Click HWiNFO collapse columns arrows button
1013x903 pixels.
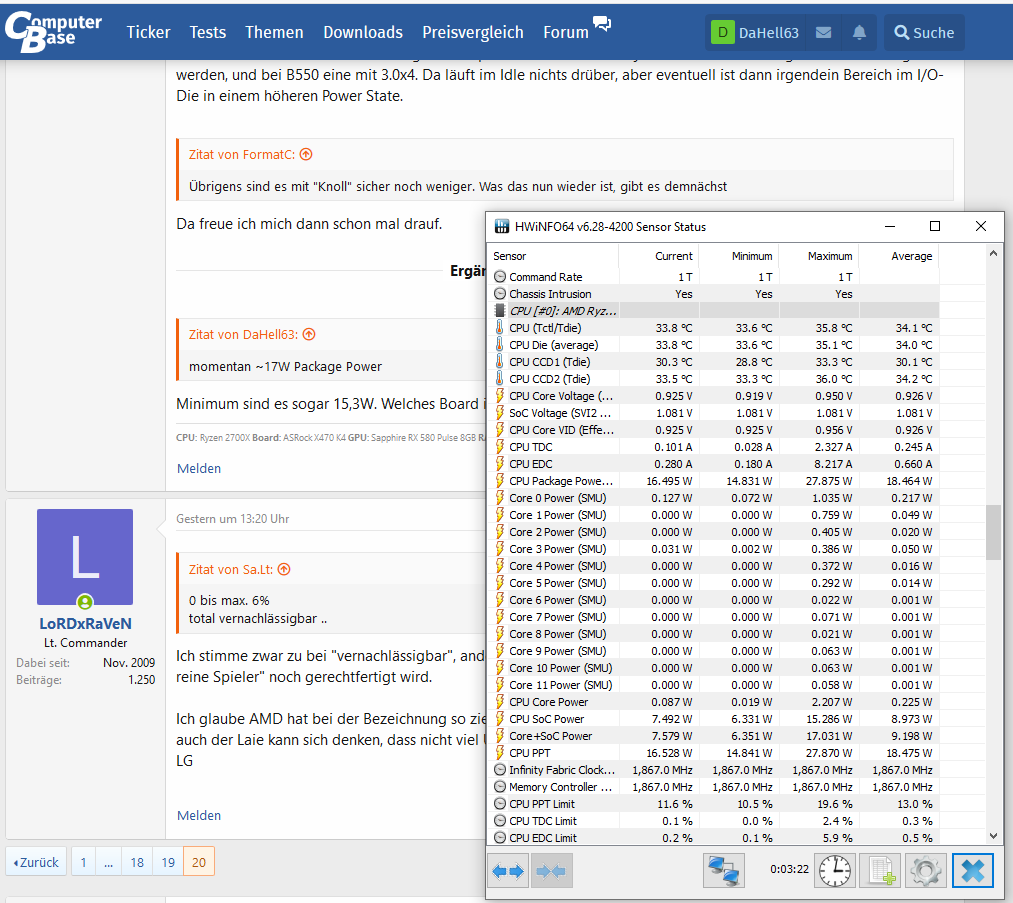551,871
